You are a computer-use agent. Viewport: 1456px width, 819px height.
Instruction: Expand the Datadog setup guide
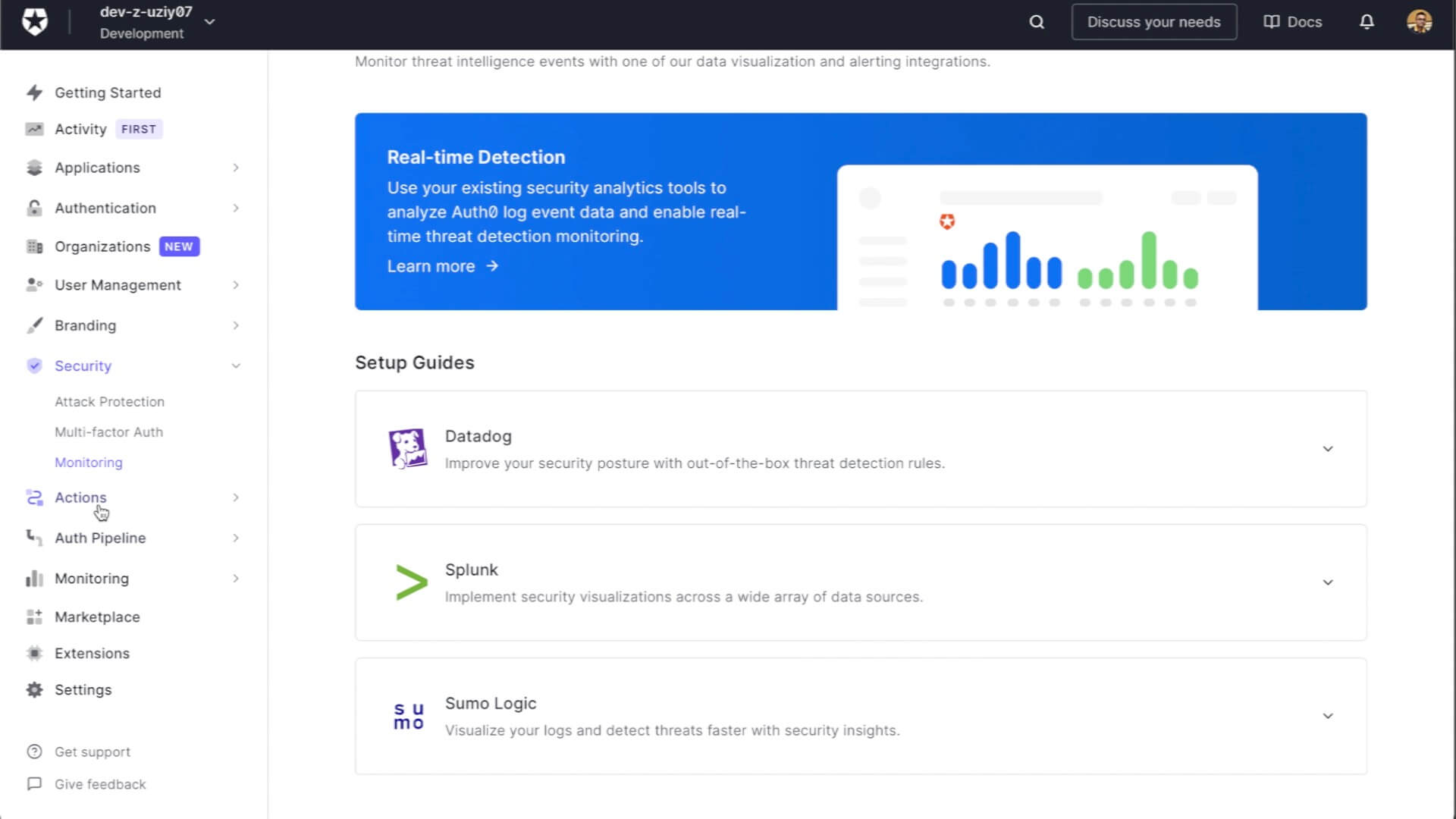point(1328,448)
